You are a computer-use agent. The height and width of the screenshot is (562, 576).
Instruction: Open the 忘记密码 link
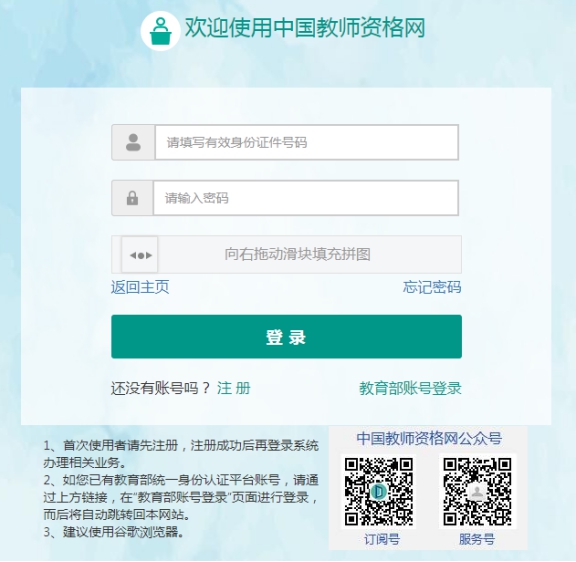(x=432, y=287)
